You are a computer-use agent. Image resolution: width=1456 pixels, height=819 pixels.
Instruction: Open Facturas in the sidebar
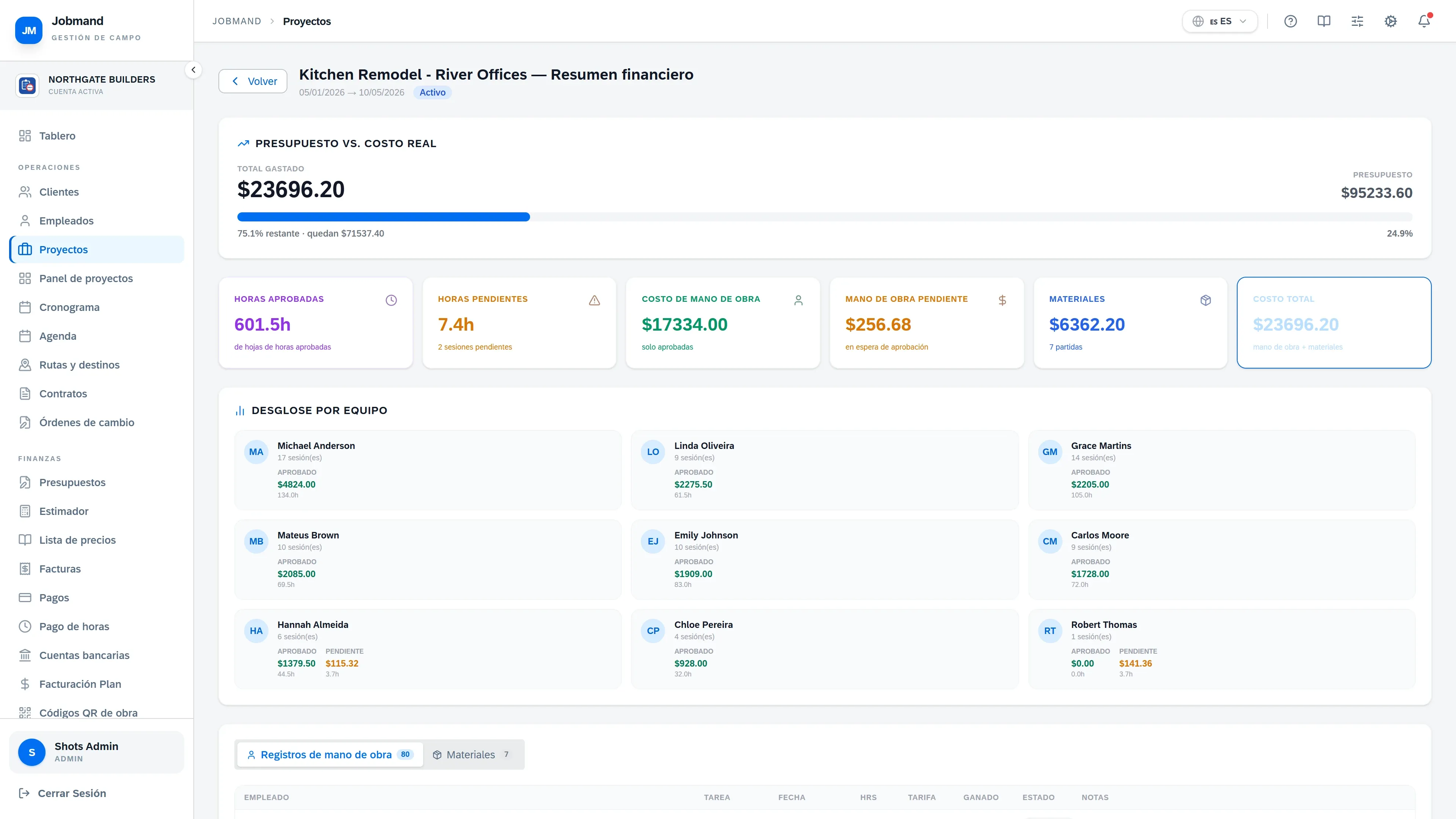tap(97, 569)
